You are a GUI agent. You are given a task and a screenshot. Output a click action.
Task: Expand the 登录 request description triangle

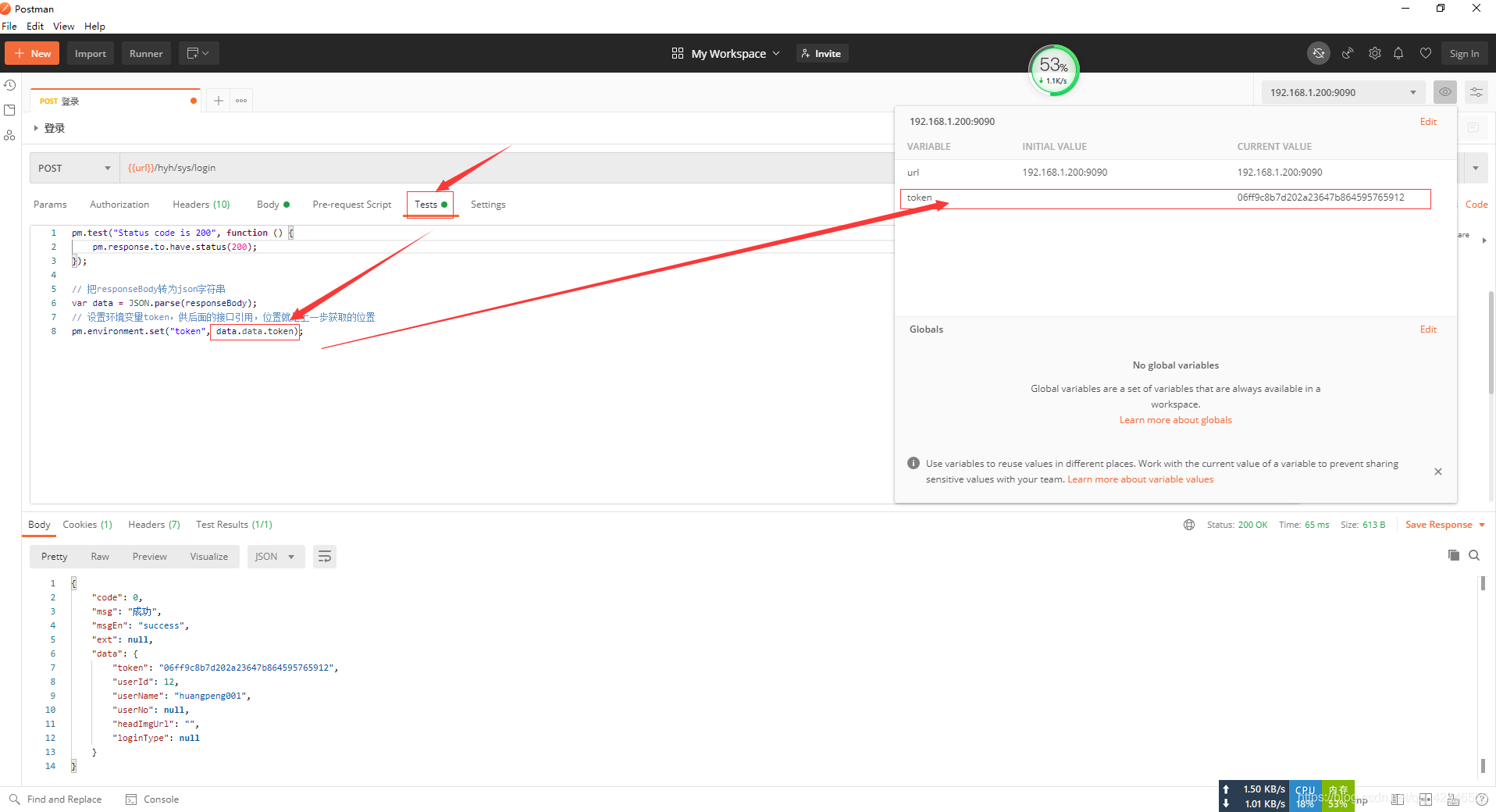click(36, 128)
